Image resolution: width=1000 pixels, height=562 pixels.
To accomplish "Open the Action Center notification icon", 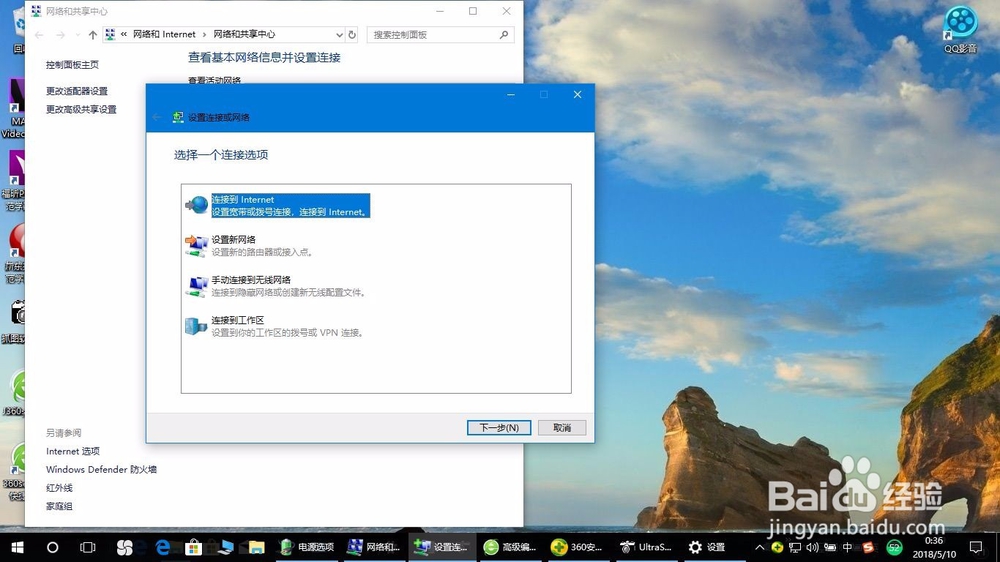I will 976,547.
